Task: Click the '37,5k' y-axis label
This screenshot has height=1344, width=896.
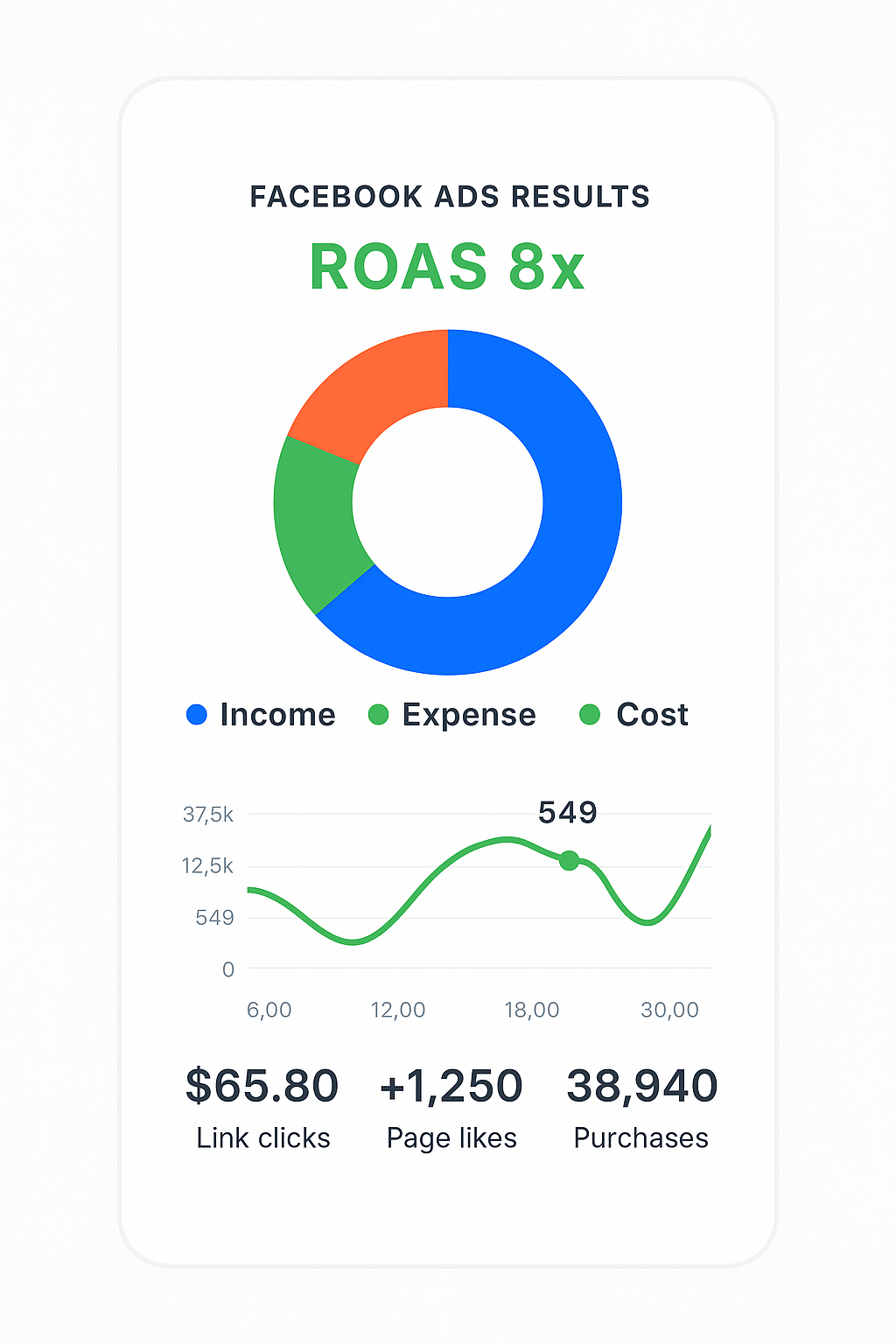Action: click(208, 815)
